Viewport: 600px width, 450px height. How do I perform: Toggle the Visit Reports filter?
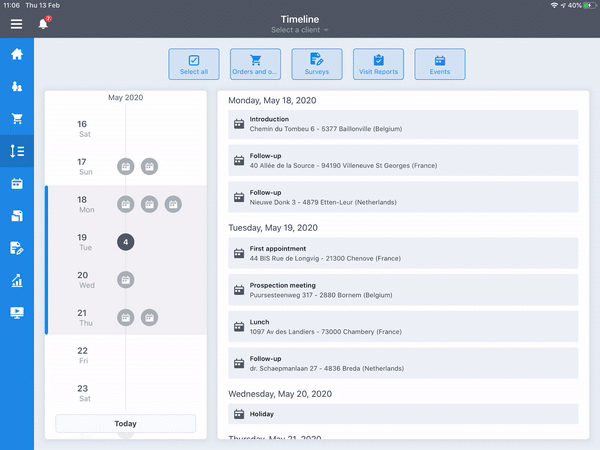coord(378,64)
